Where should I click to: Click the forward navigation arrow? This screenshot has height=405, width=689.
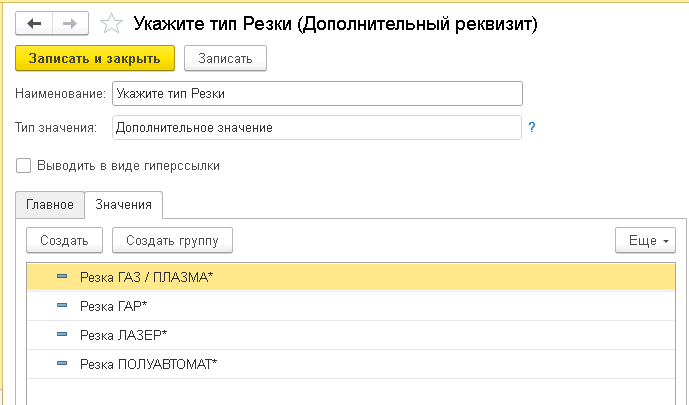[72, 24]
